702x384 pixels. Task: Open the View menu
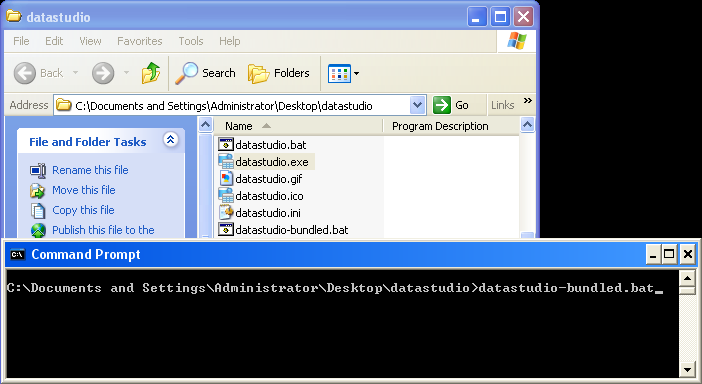(x=90, y=41)
